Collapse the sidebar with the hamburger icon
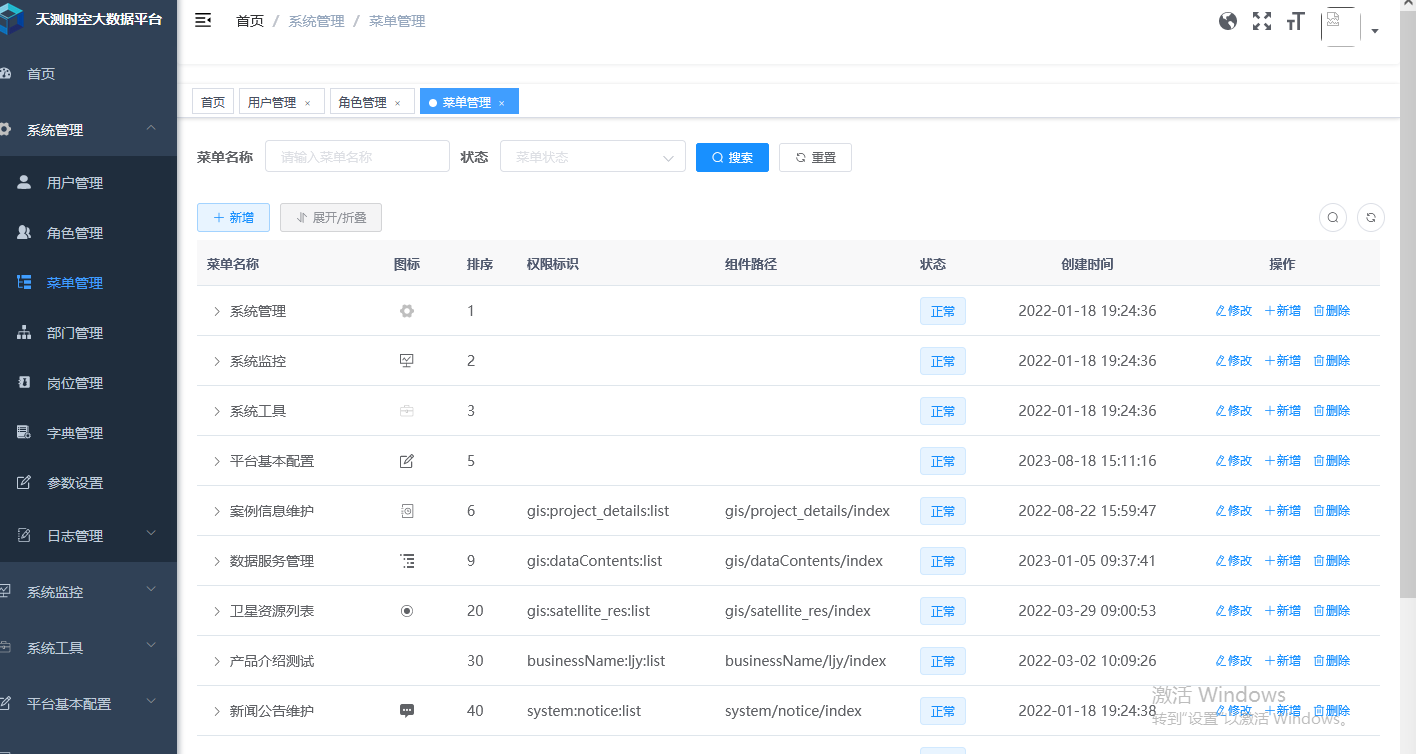 203,21
